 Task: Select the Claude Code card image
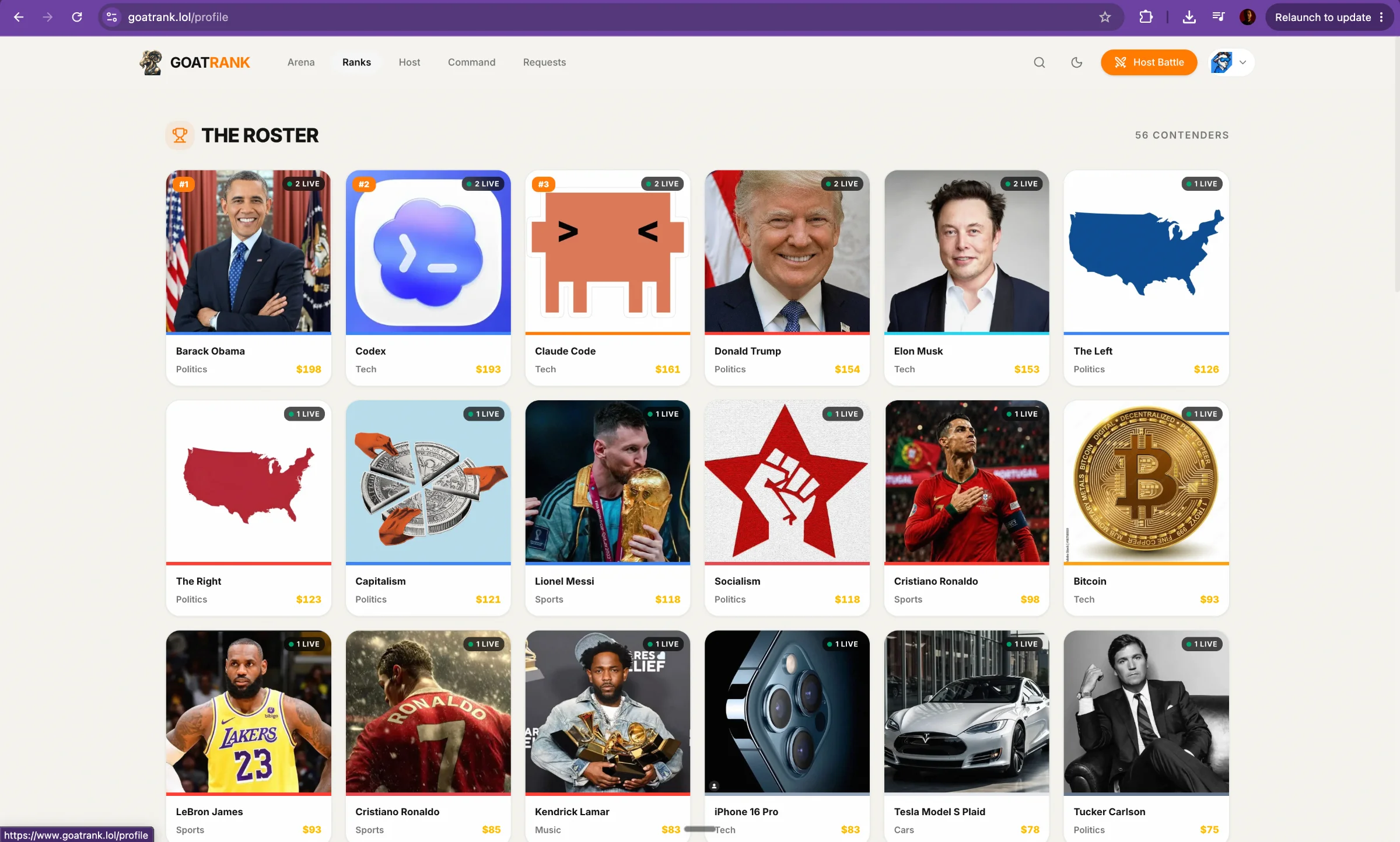pyautogui.click(x=608, y=251)
